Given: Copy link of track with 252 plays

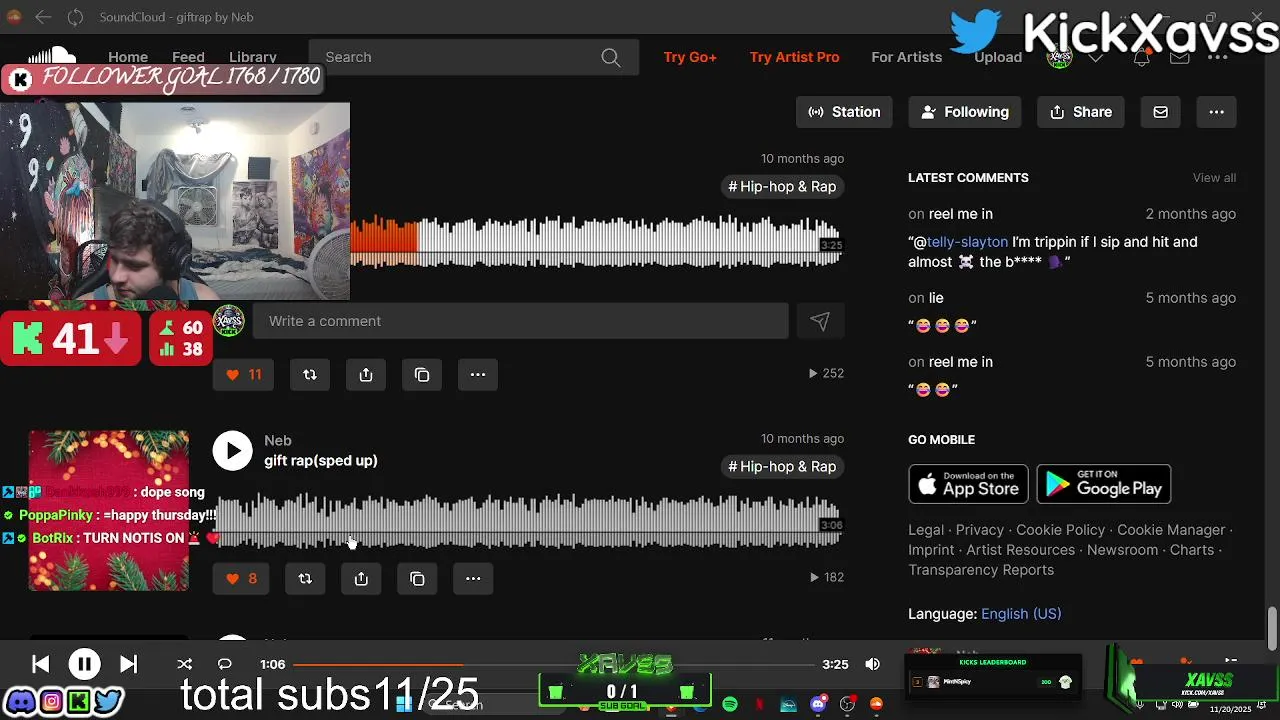Looking at the screenshot, I should click(422, 374).
